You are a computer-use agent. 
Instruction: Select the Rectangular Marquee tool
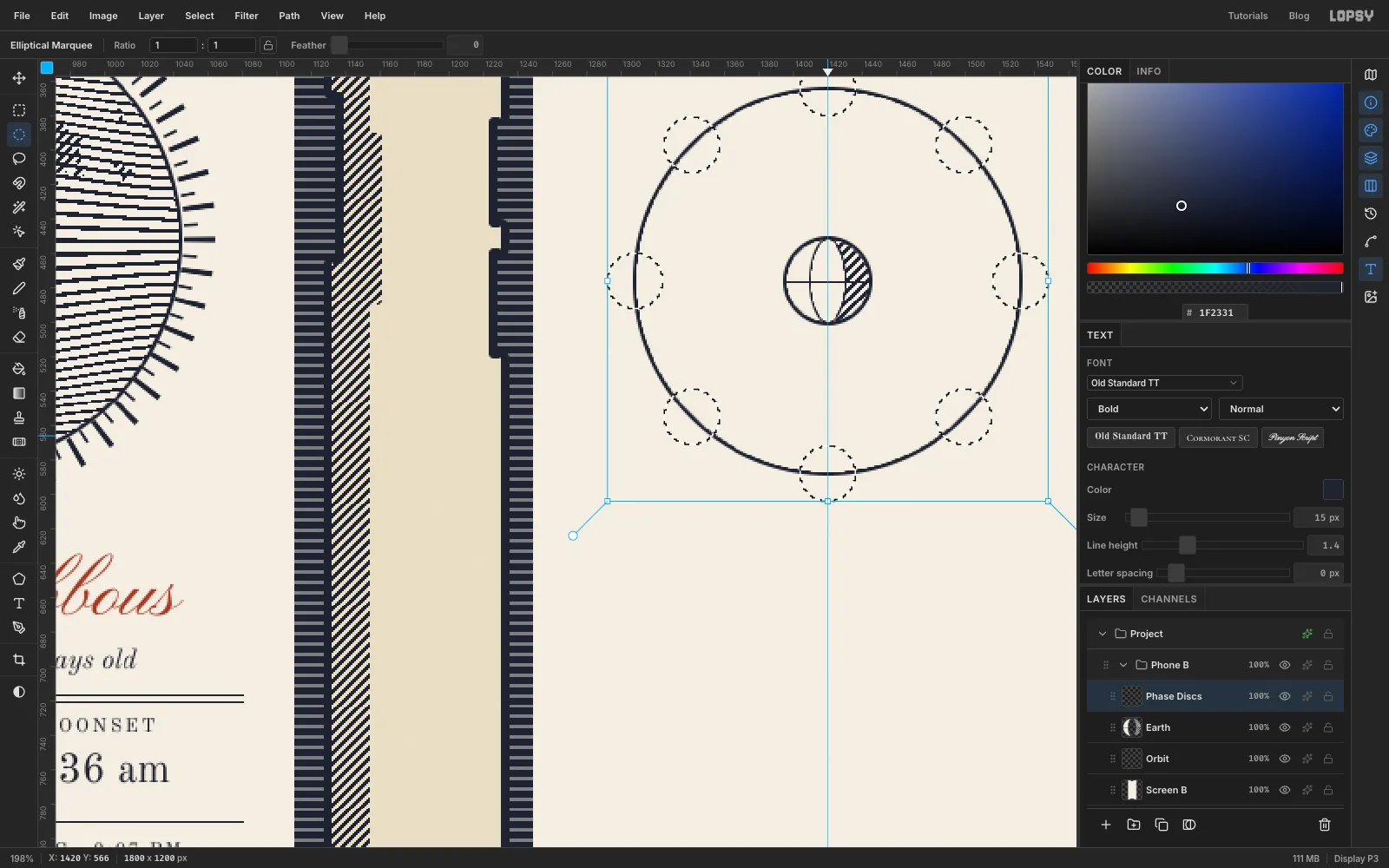click(x=19, y=110)
